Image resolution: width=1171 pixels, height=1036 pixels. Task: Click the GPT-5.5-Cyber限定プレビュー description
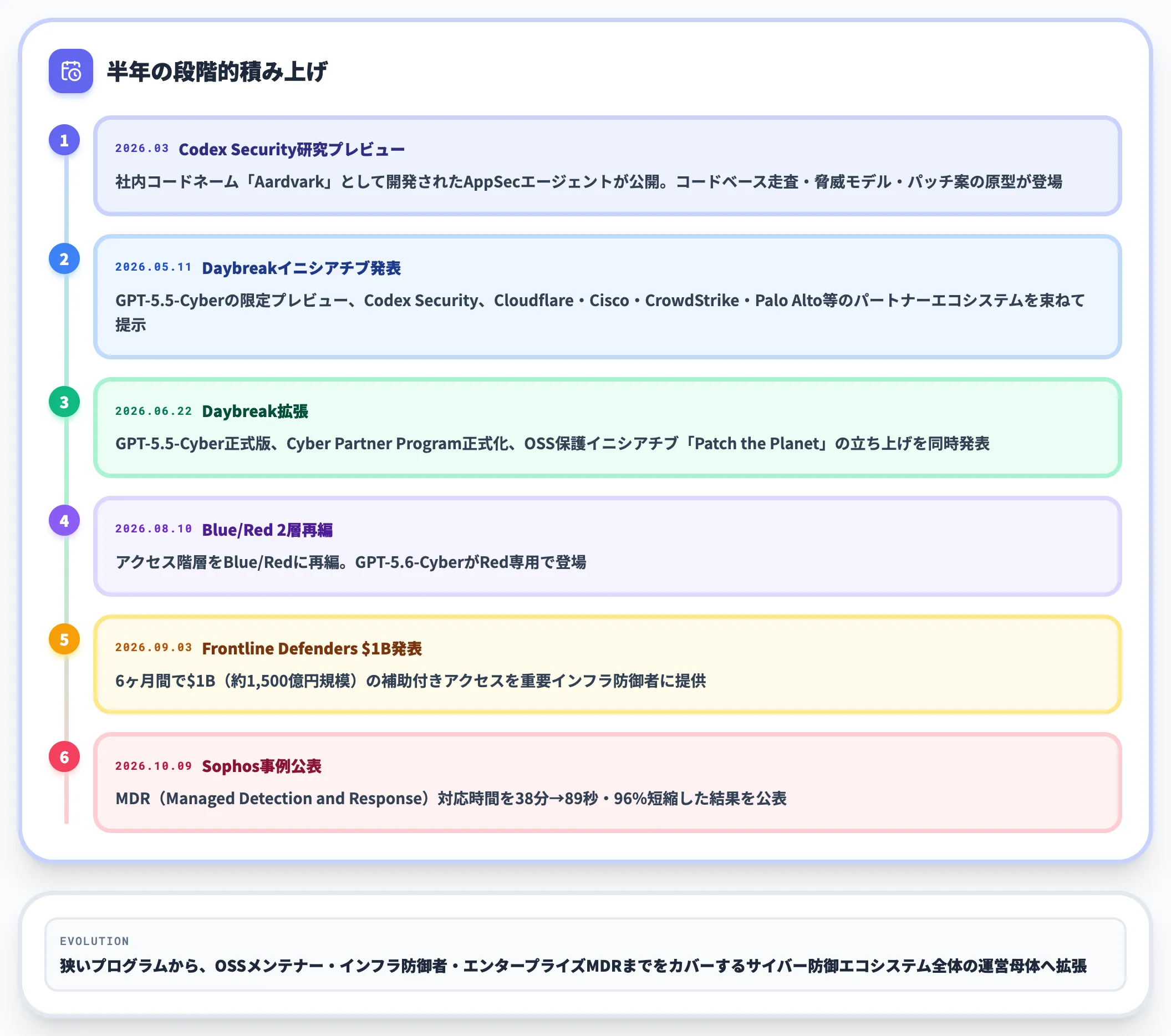click(600, 312)
